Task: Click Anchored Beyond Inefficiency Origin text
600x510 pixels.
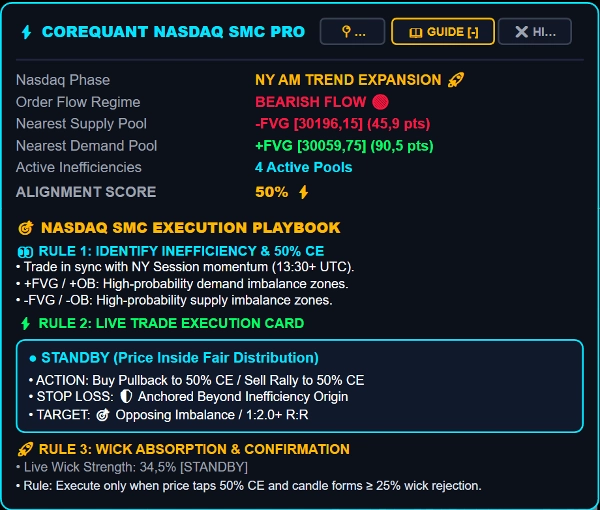Action: click(243, 396)
